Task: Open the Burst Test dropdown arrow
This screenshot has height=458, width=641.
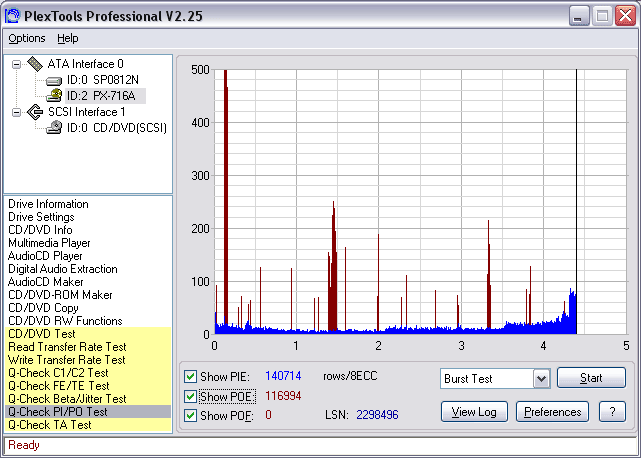Action: coord(541,379)
